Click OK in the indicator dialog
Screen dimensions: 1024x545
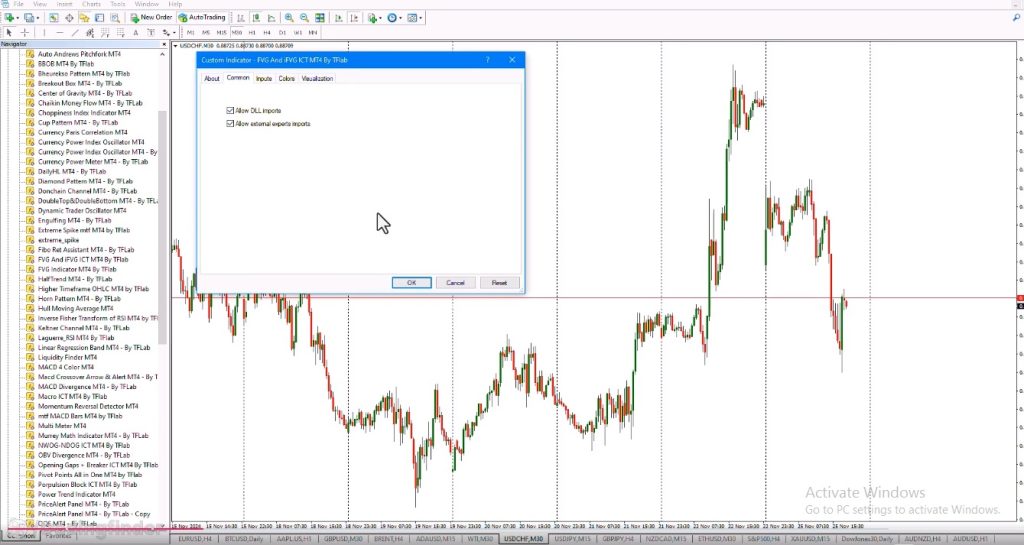411,283
